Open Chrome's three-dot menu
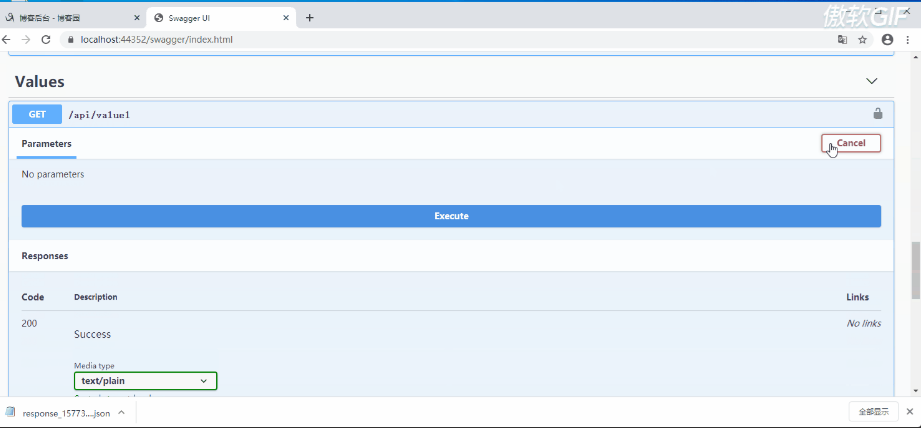This screenshot has height=428, width=921. coord(909,39)
